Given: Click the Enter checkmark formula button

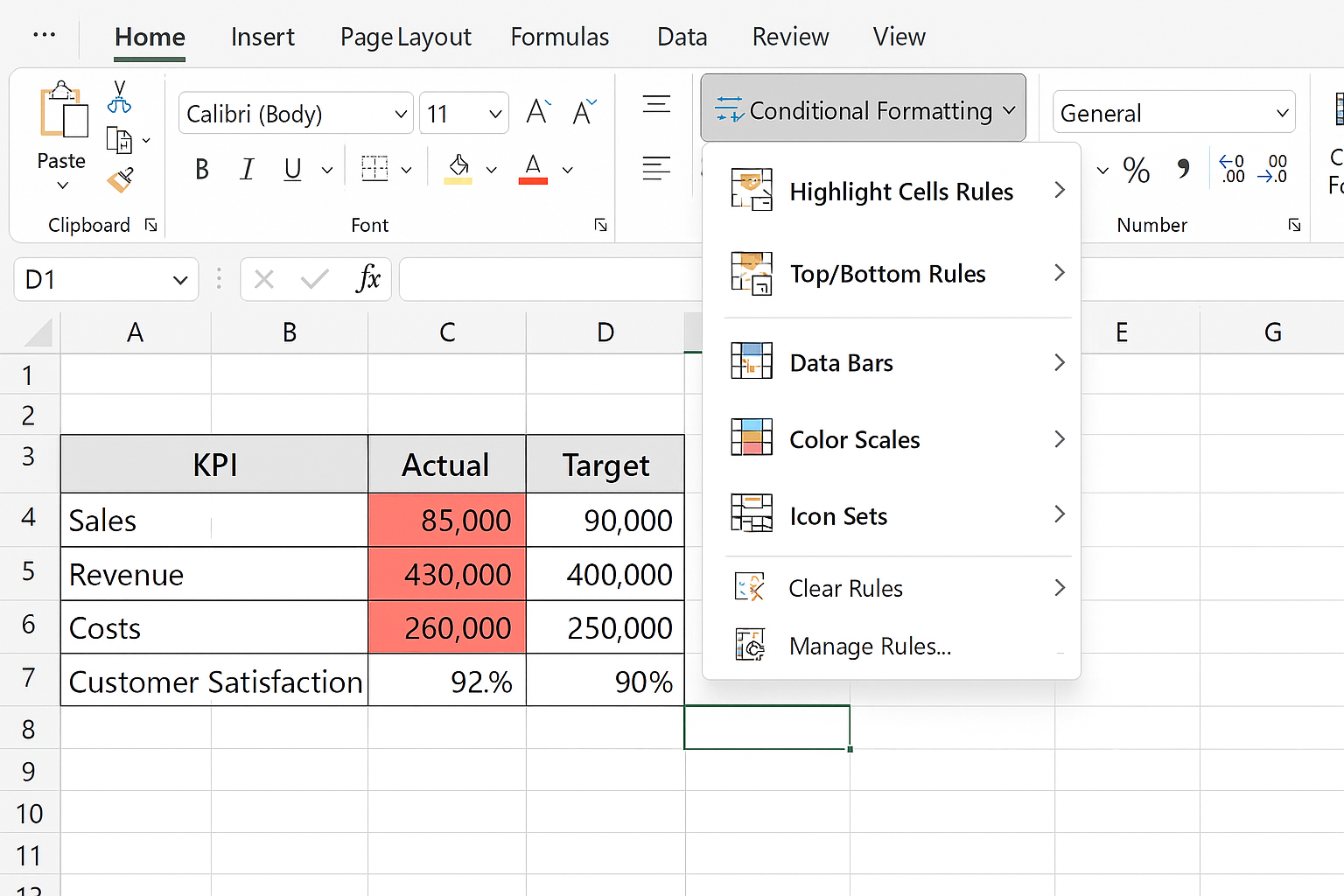Looking at the screenshot, I should point(314,280).
